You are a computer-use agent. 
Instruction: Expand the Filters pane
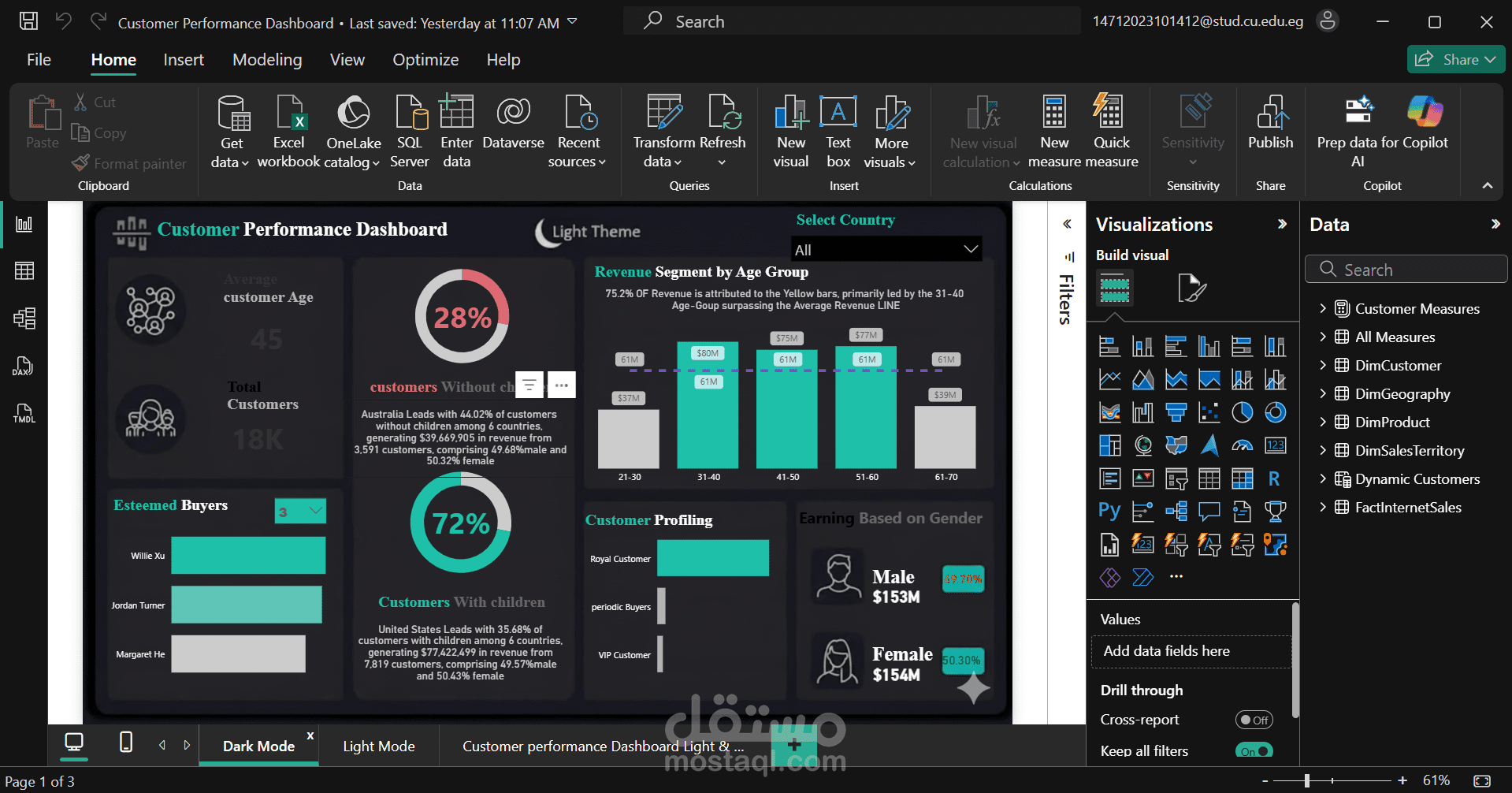(x=1067, y=224)
